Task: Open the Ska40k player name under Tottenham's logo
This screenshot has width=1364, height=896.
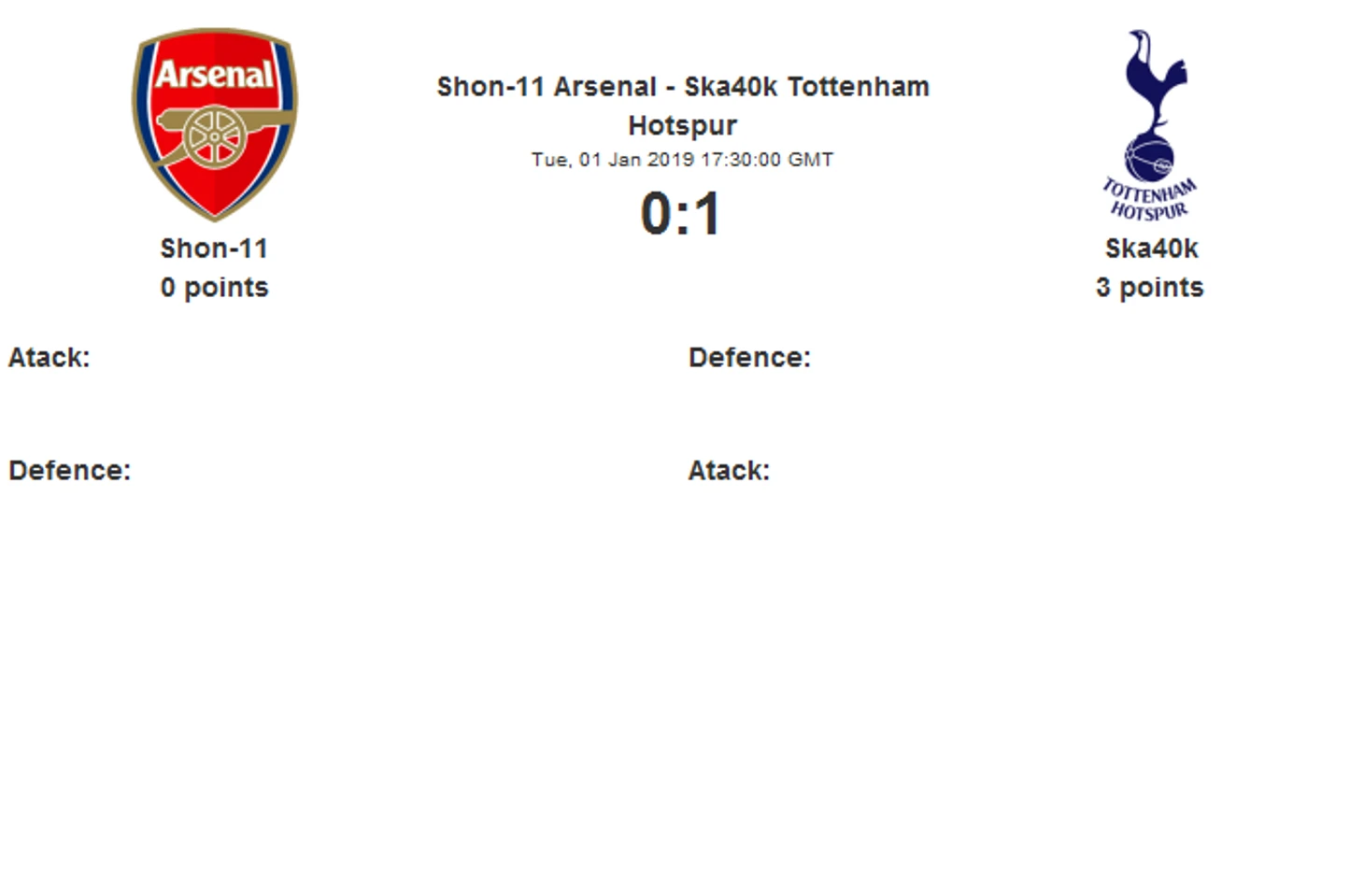Action: click(x=1151, y=249)
